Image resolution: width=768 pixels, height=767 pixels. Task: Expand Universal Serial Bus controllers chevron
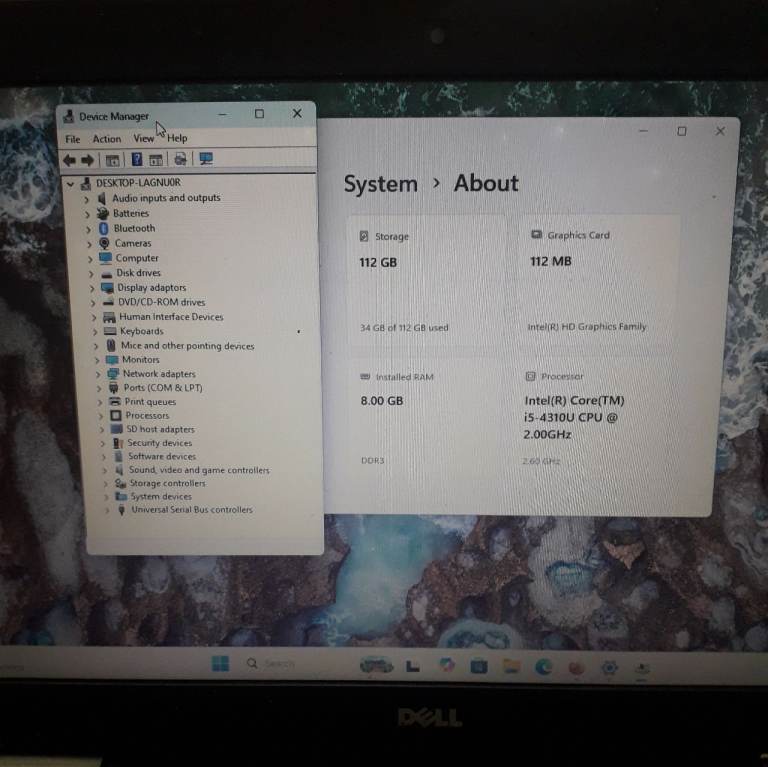tap(107, 510)
